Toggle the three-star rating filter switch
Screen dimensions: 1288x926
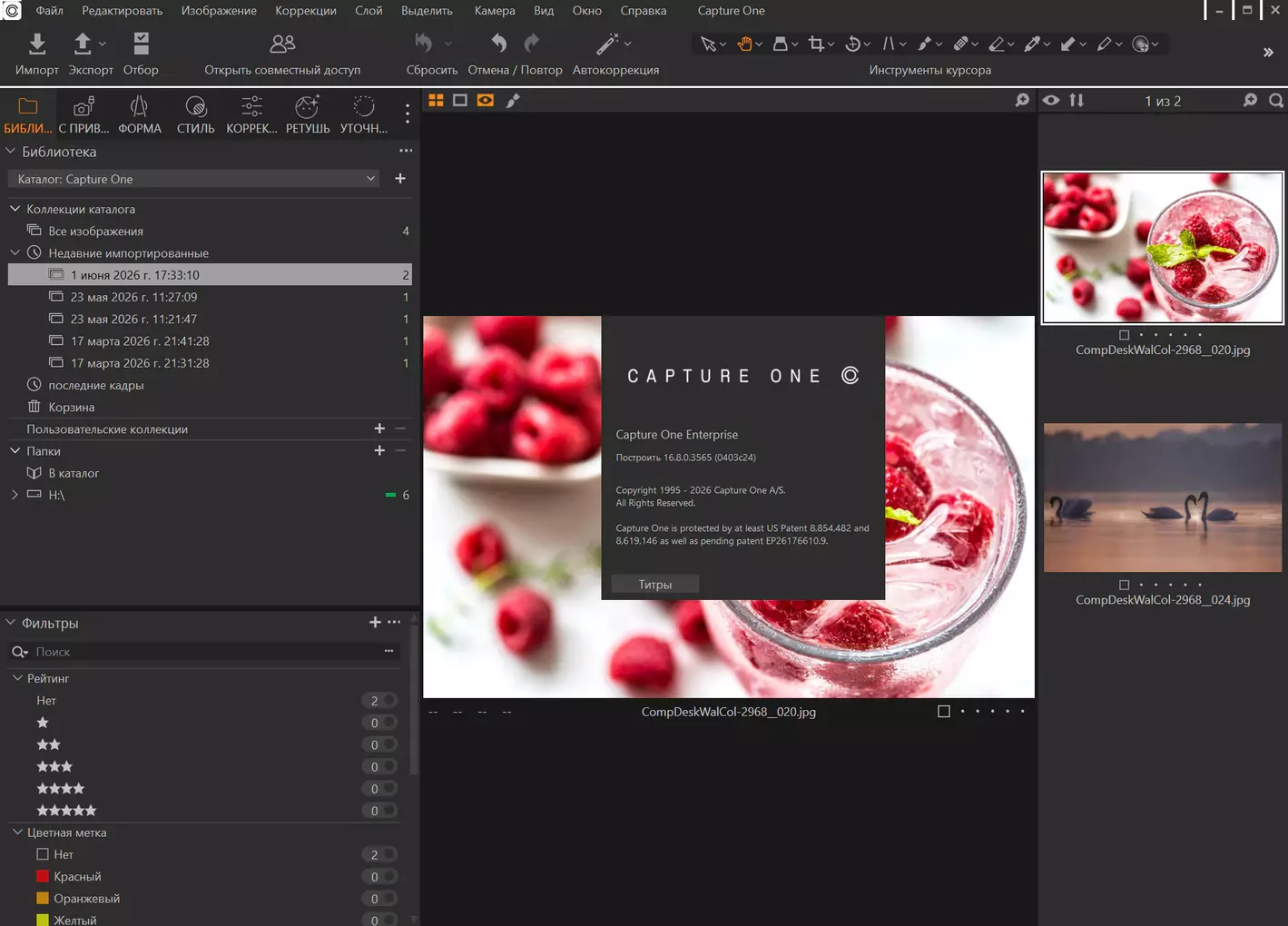point(380,767)
